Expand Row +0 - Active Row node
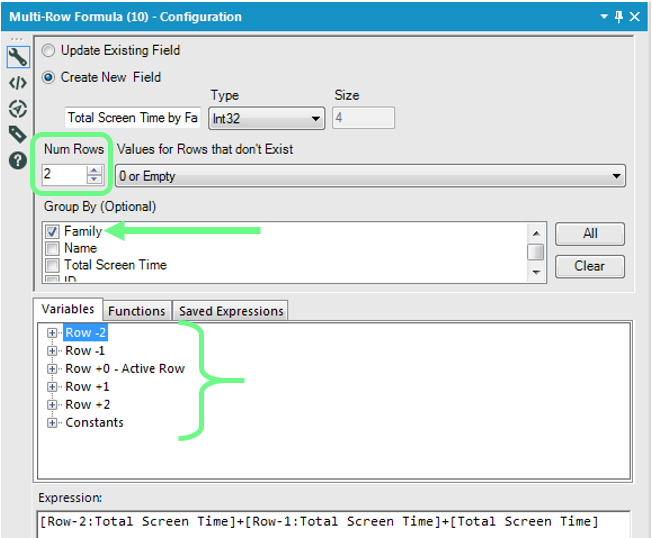The image size is (652, 538). tap(52, 369)
